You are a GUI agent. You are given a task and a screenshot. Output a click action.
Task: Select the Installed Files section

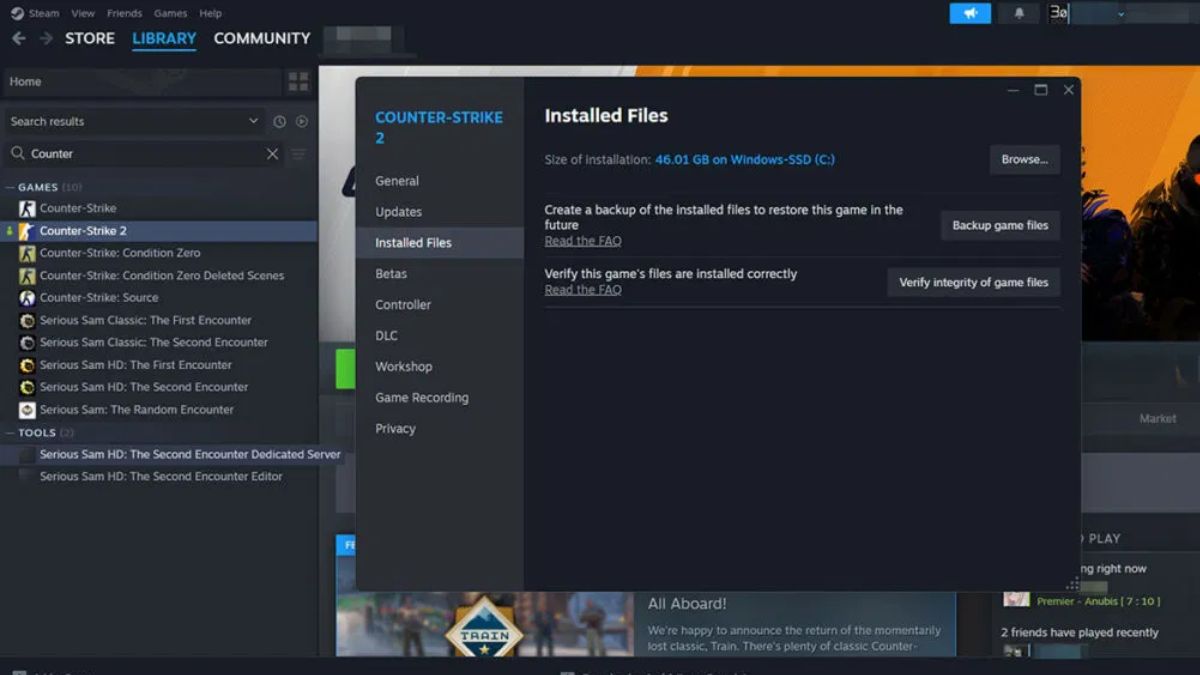pos(440,243)
